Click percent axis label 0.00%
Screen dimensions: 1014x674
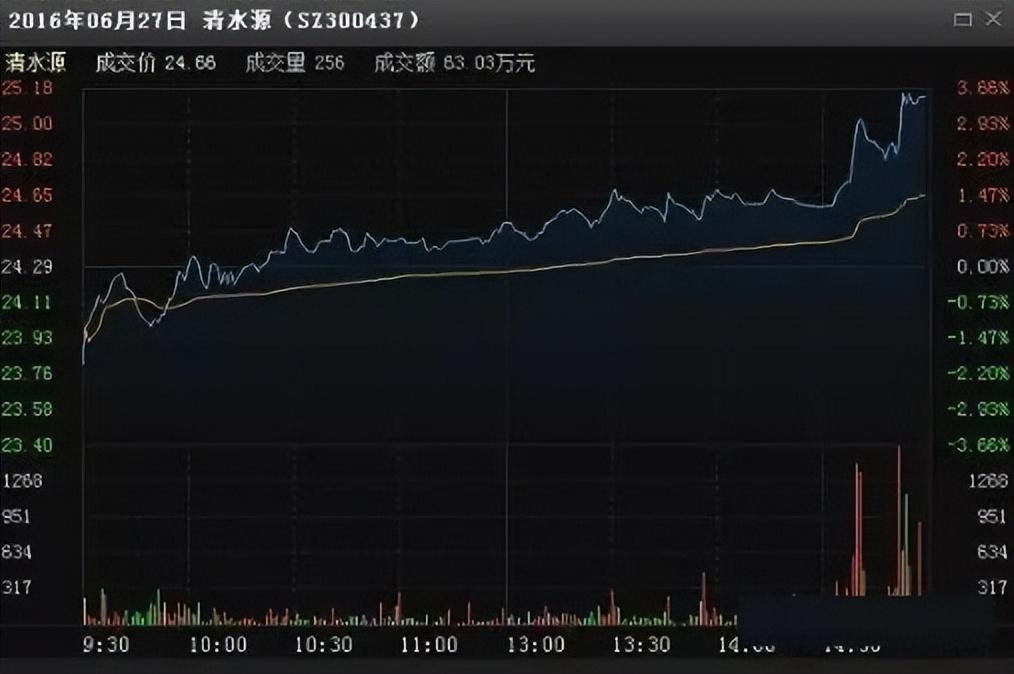click(x=983, y=266)
